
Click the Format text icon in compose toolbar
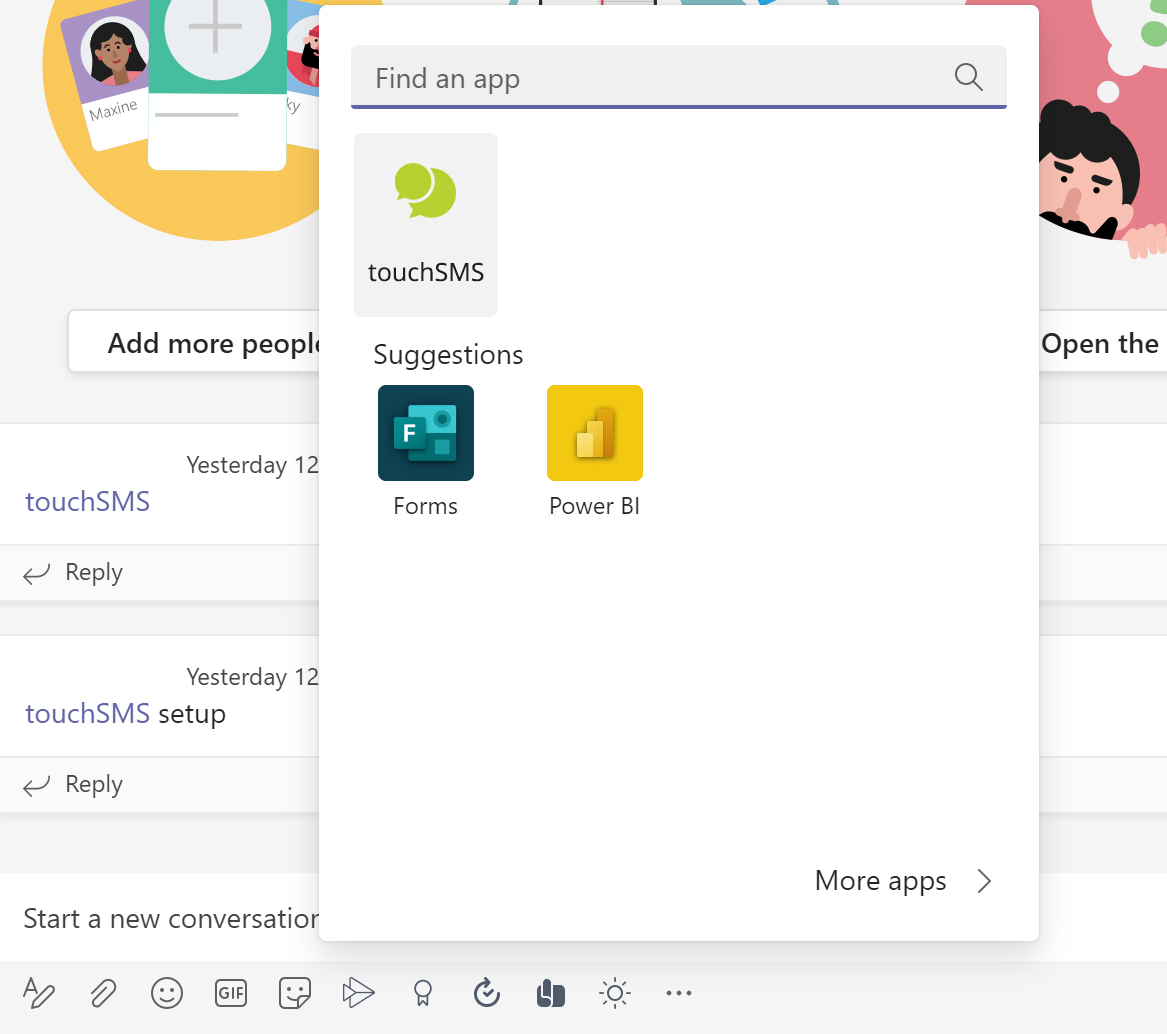tap(39, 993)
